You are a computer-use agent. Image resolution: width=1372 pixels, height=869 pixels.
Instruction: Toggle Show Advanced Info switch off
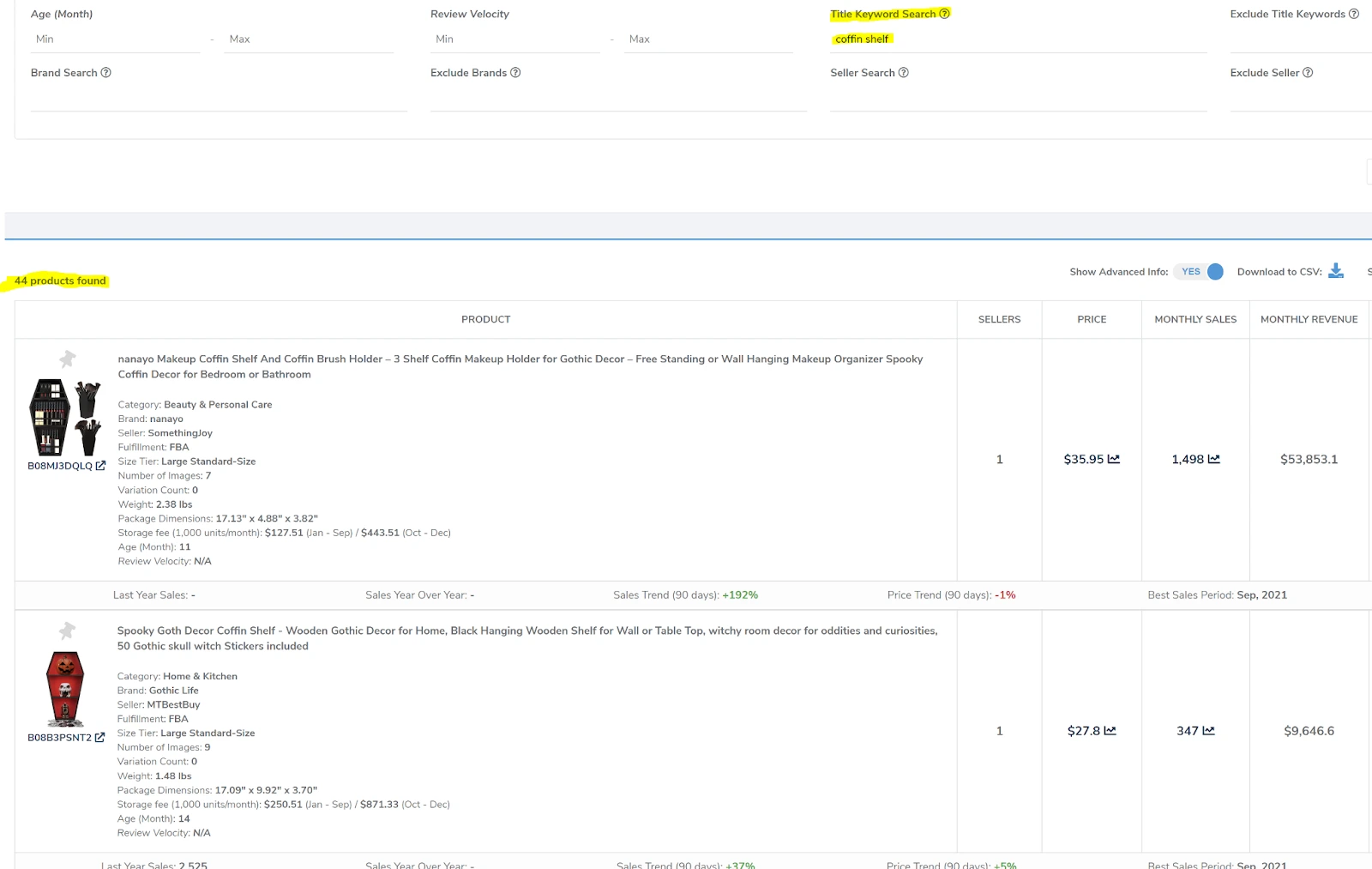click(1199, 272)
